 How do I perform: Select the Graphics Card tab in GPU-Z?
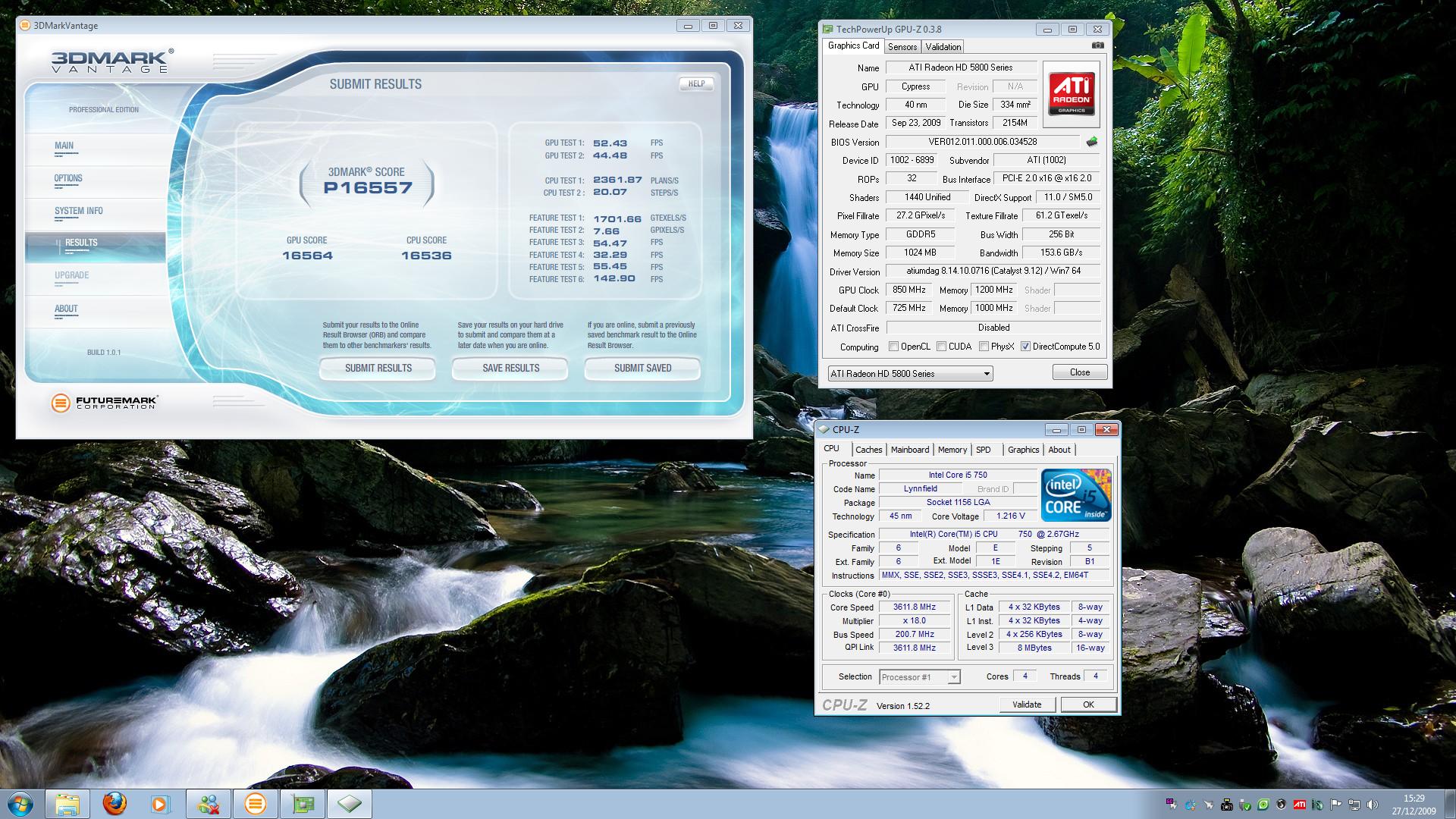854,45
